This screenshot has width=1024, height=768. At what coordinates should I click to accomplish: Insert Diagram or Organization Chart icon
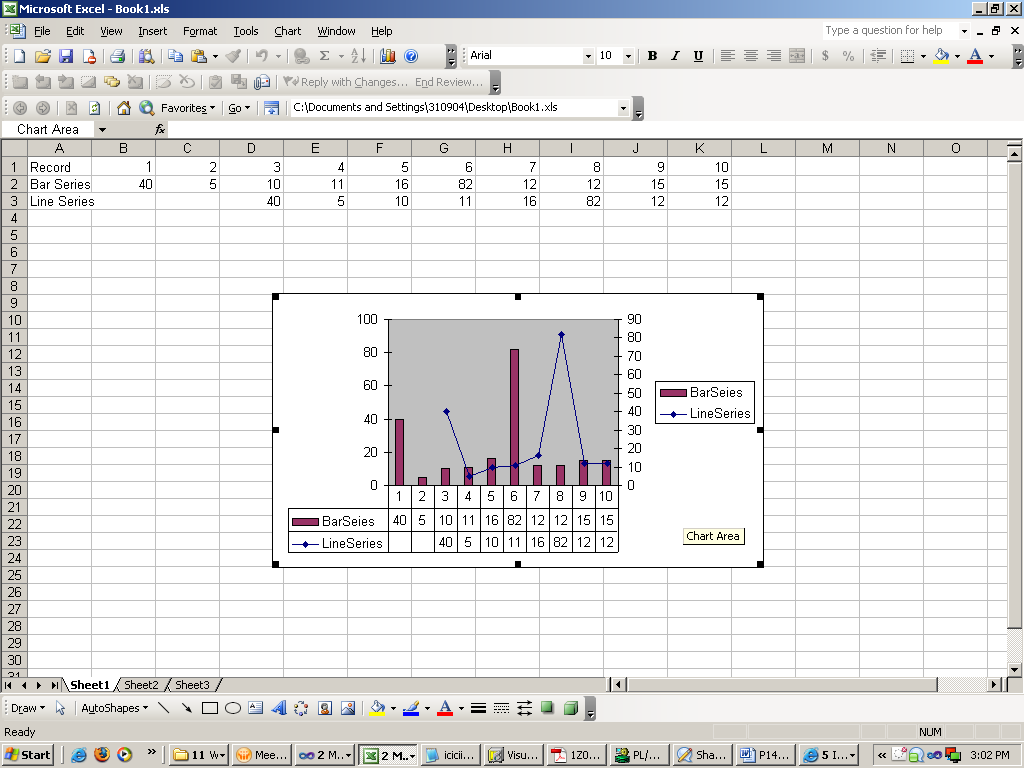tap(301, 708)
